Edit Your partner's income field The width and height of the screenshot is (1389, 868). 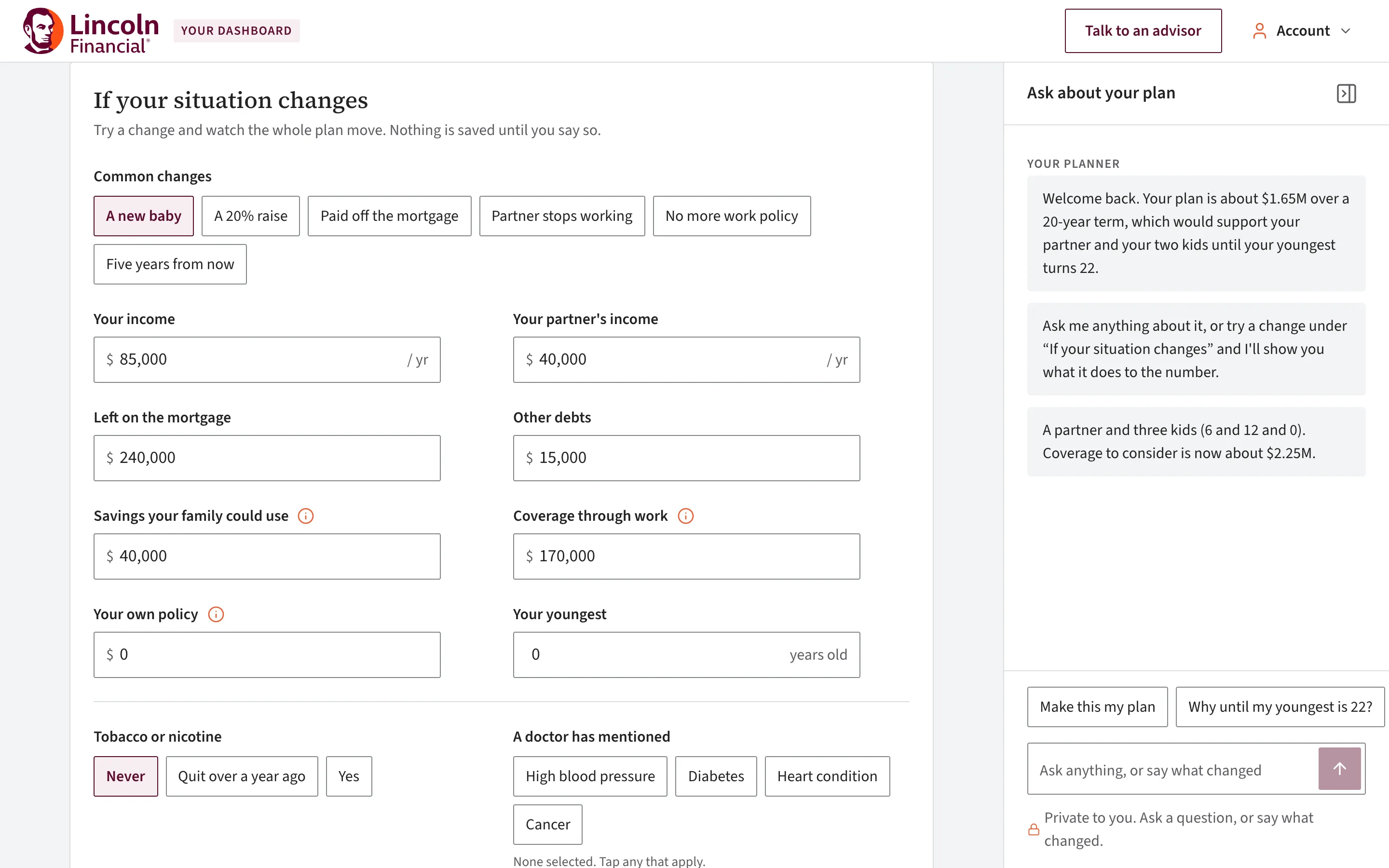(686, 359)
